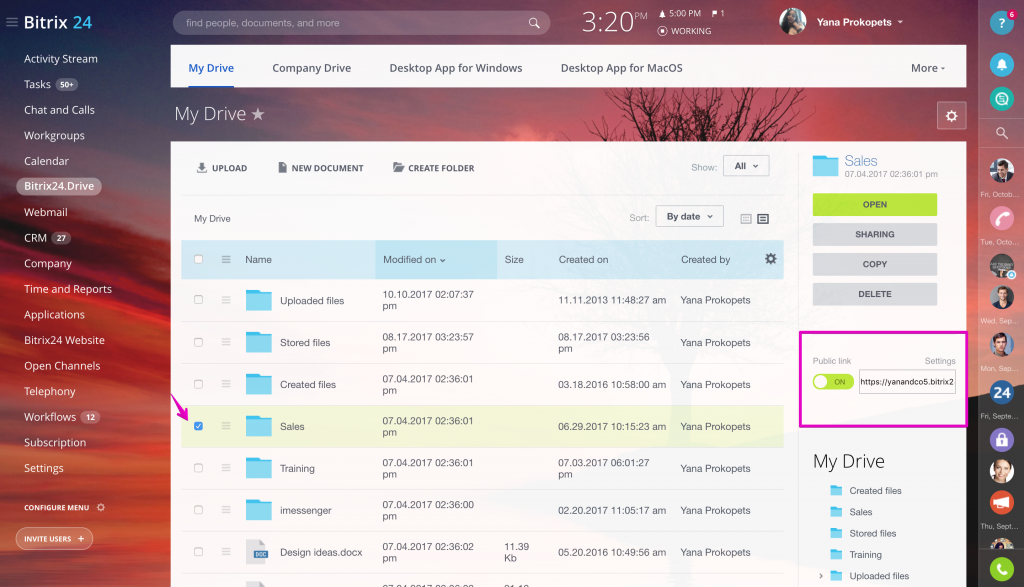Open the Sort By date dropdown
The image size is (1024, 587).
click(690, 216)
